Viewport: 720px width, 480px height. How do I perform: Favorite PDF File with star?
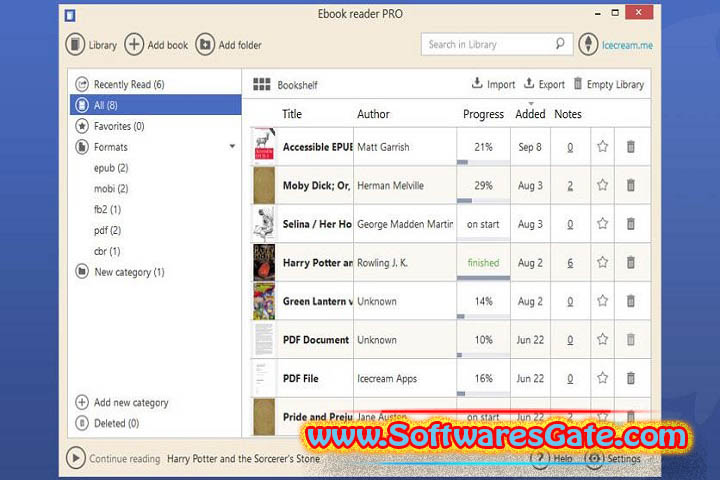602,378
